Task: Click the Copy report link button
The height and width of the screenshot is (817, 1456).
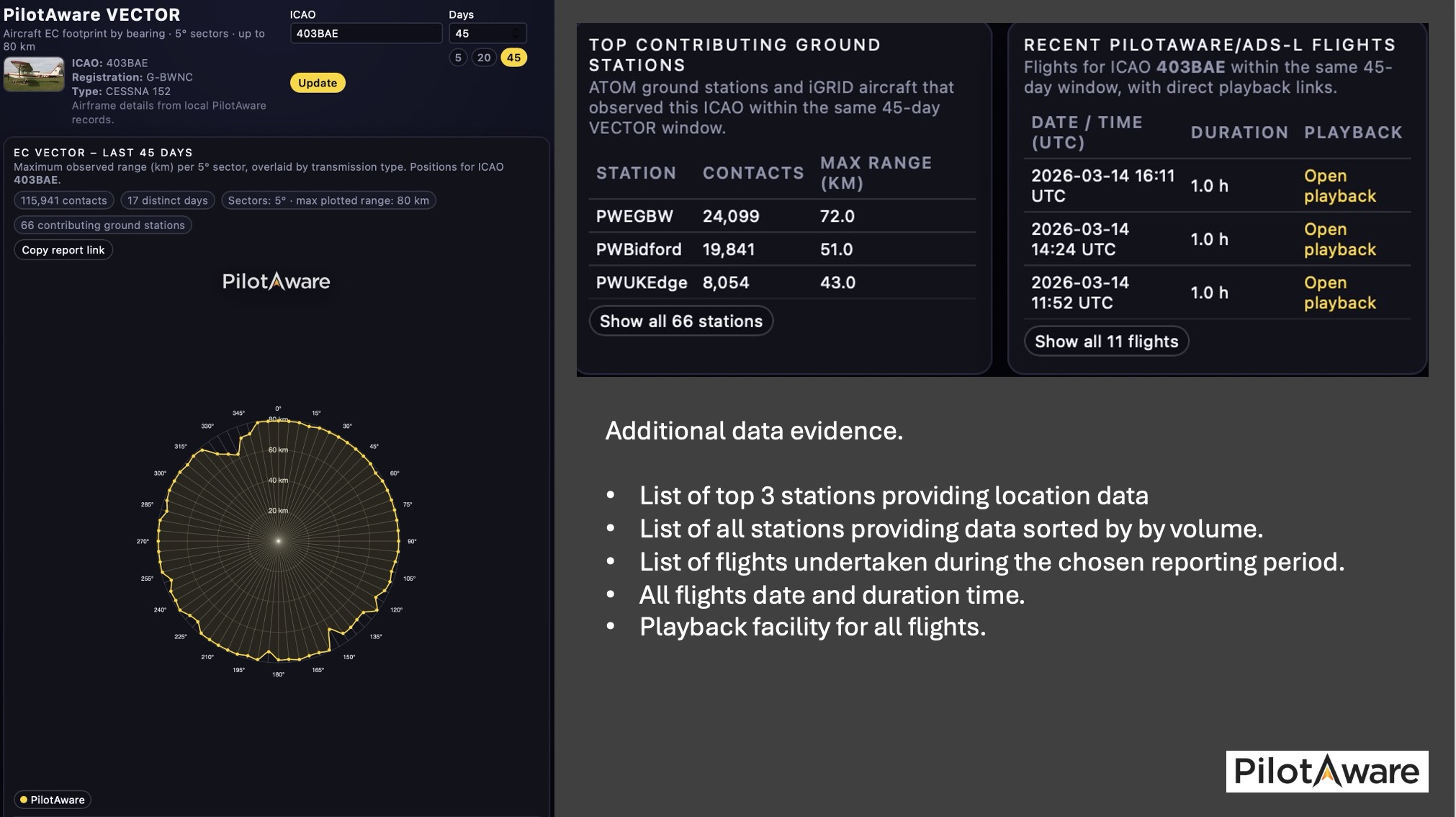Action: pyautogui.click(x=63, y=250)
